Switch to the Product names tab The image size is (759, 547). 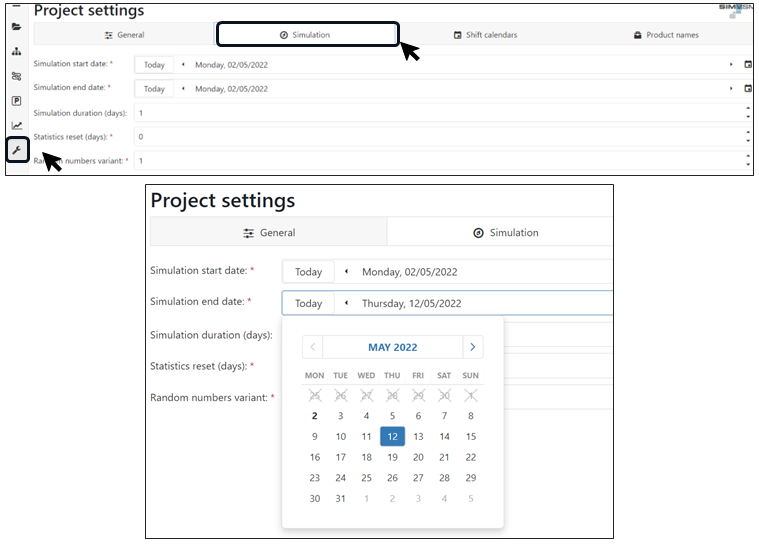point(665,35)
